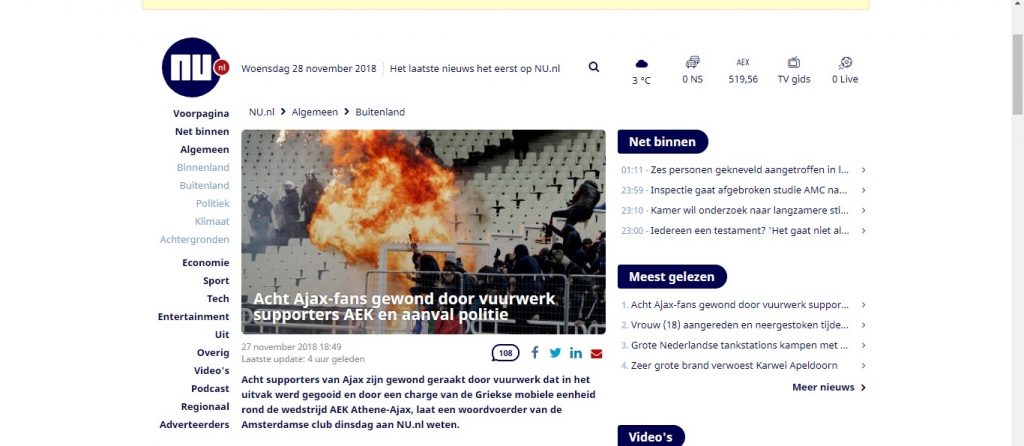Open headline Iedereen een testament?
The width and height of the screenshot is (1024, 446).
point(750,231)
